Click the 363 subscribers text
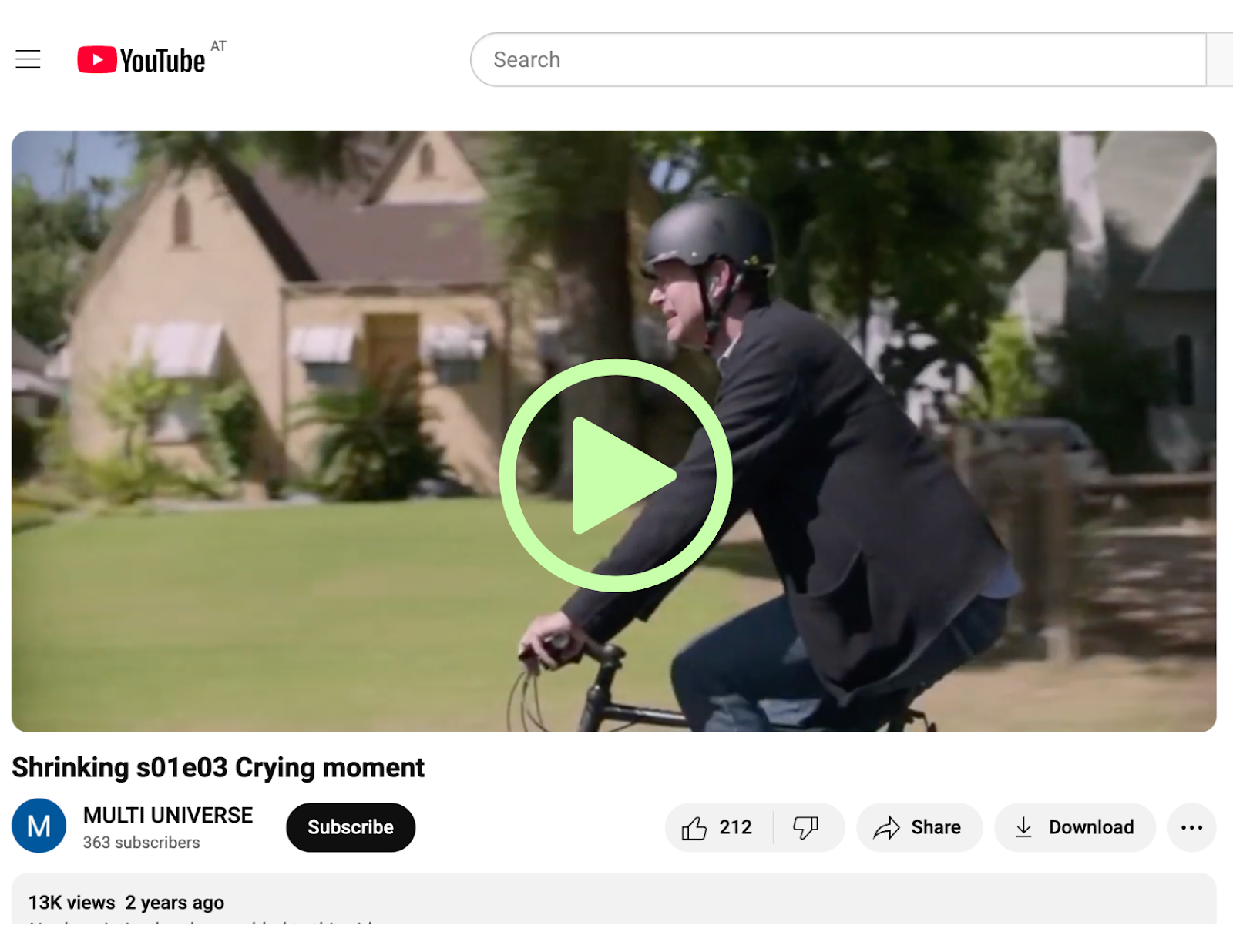The width and height of the screenshot is (1233, 952). 141,843
